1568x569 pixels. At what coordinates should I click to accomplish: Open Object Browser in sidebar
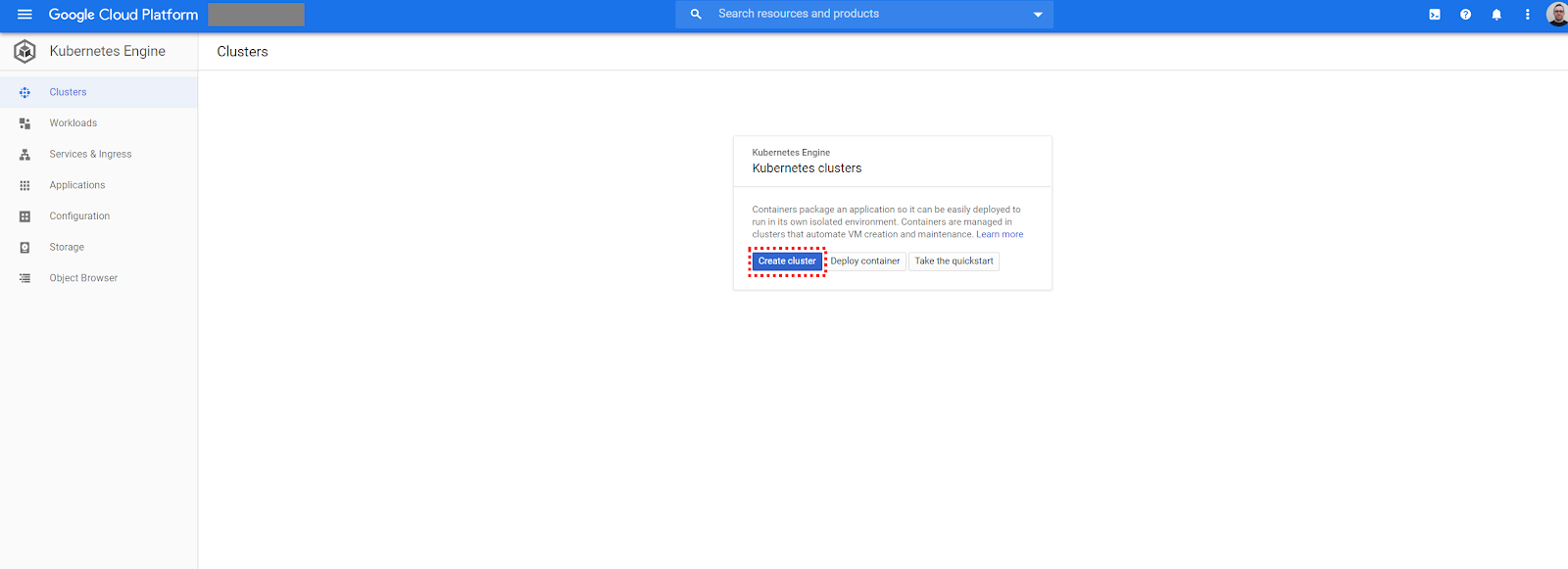(98, 278)
